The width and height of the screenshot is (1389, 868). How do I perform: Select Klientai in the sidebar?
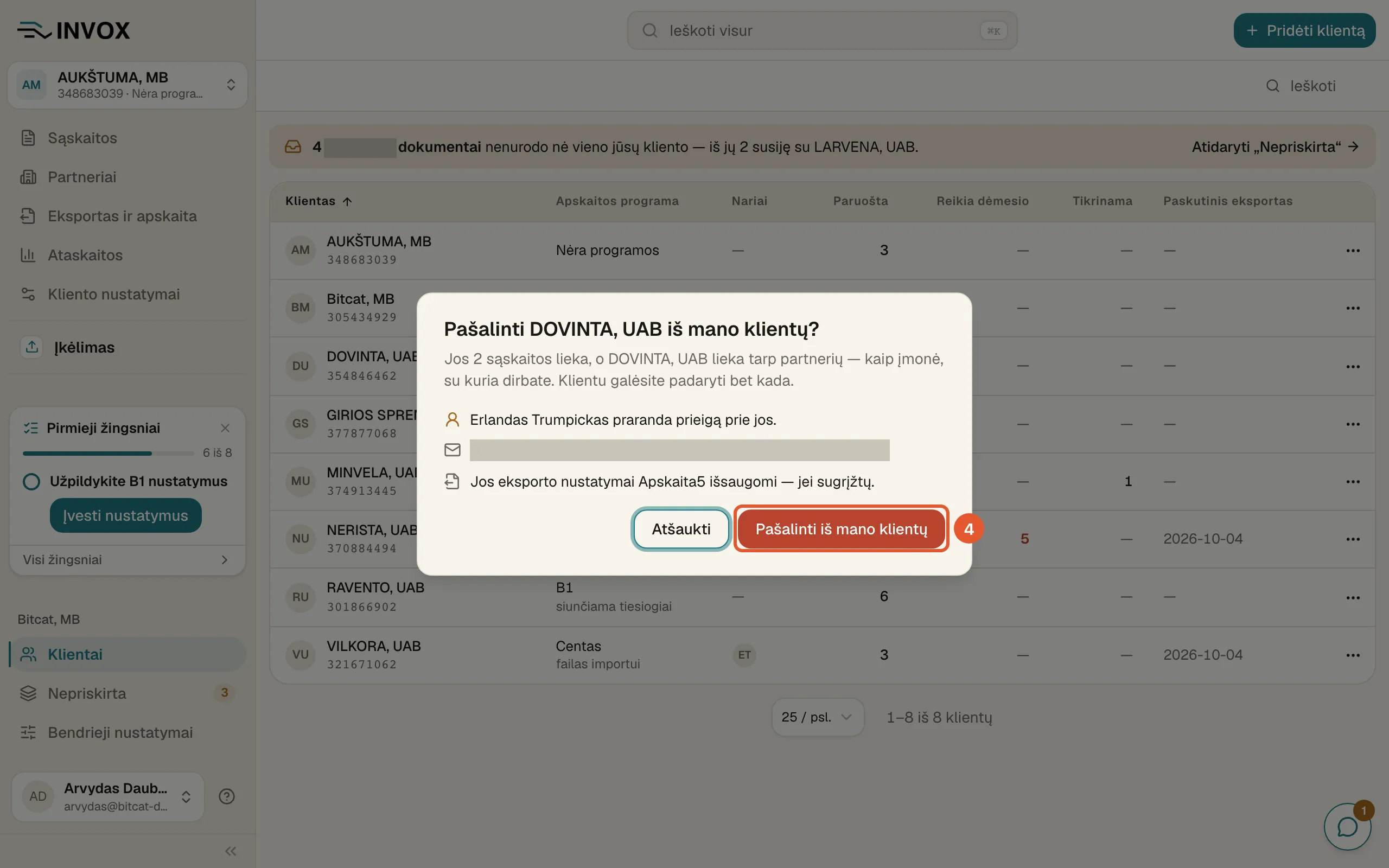tap(128, 654)
